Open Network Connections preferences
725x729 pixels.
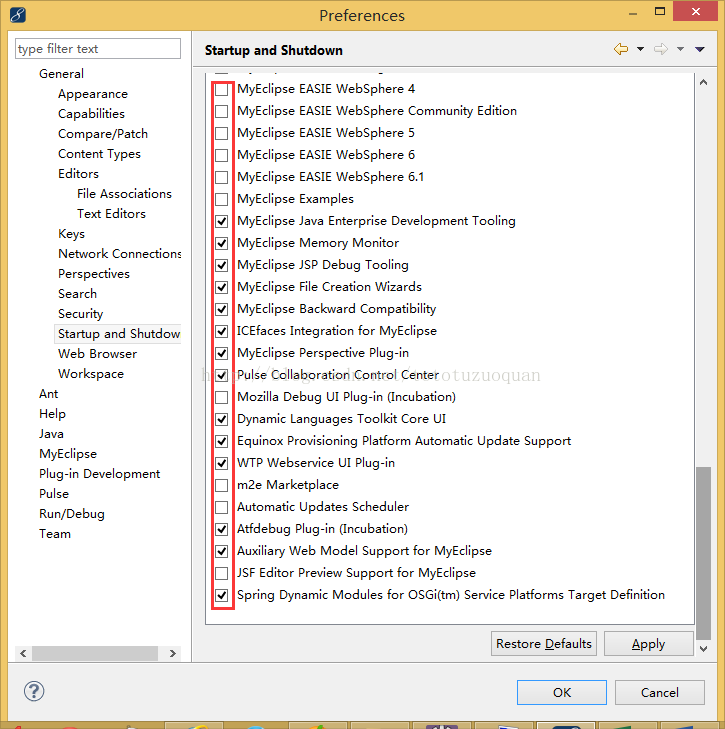(120, 254)
